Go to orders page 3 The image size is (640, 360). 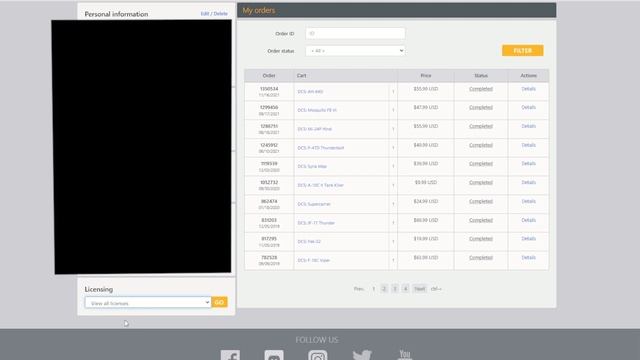pyautogui.click(x=394, y=289)
